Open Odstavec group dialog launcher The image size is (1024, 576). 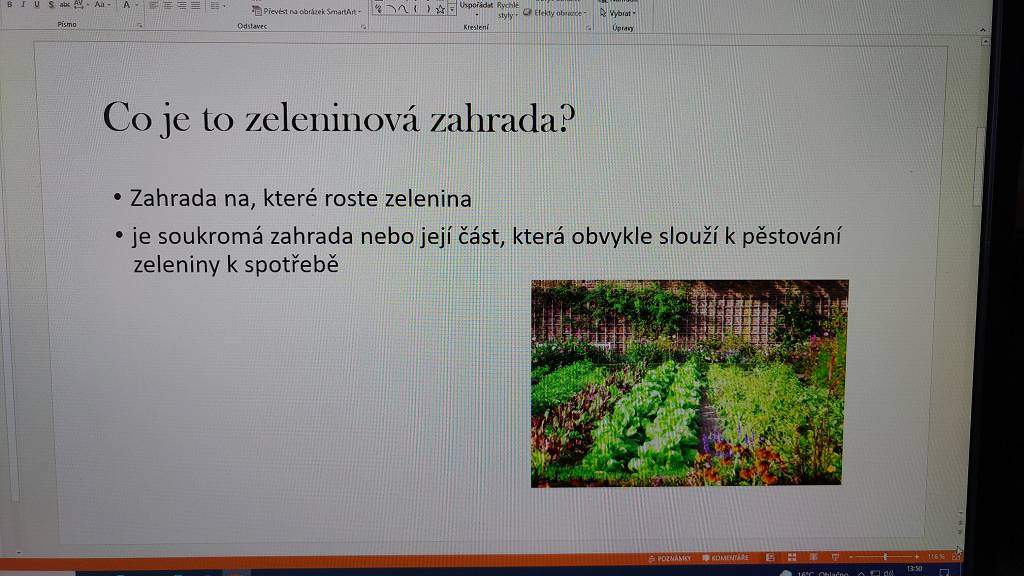[364, 27]
